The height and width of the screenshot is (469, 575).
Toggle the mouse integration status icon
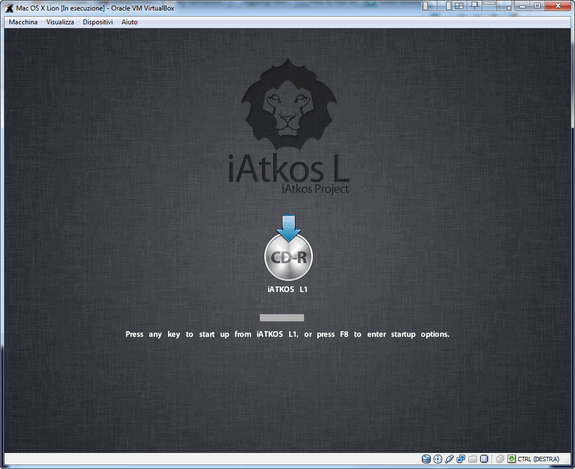[x=500, y=459]
